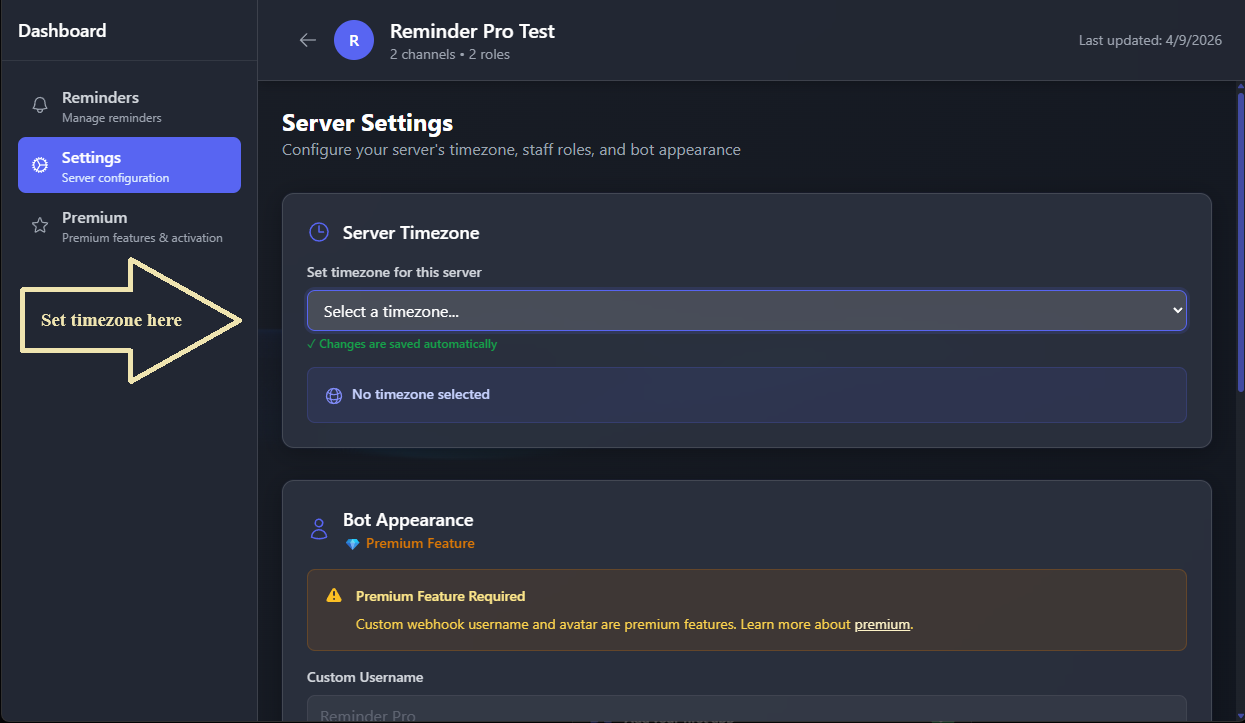Click the Premium star icon
Image resolution: width=1245 pixels, height=723 pixels.
[x=40, y=225]
